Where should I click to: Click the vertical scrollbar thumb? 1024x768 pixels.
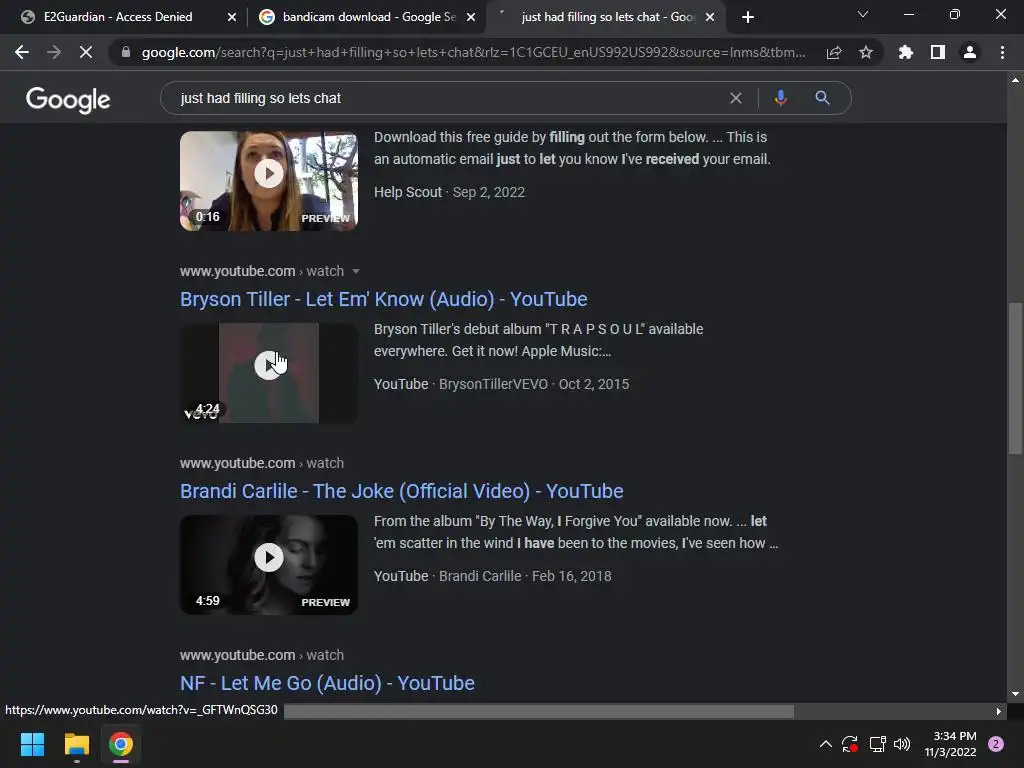pos(1015,378)
